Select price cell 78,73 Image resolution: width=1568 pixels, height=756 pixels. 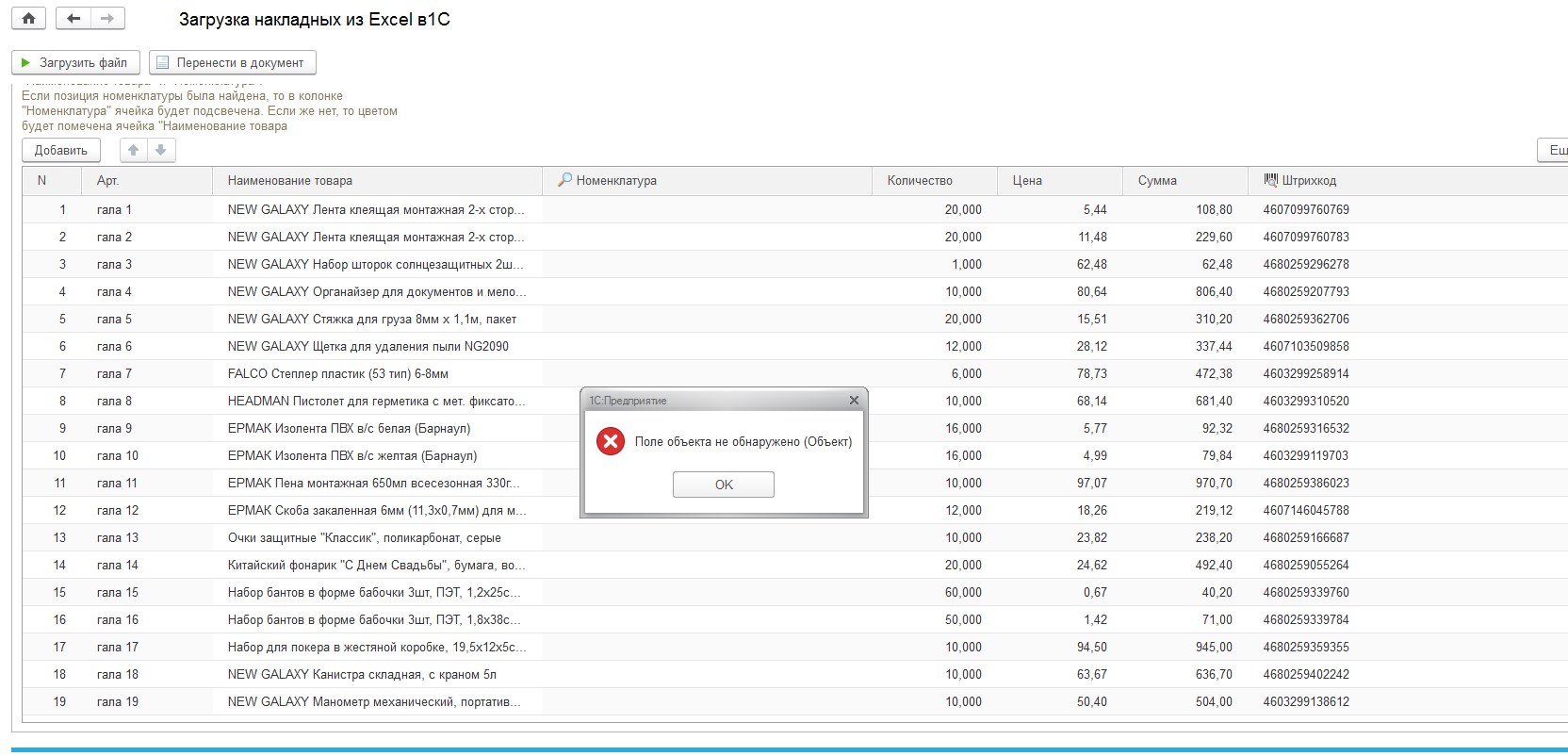click(x=1059, y=373)
